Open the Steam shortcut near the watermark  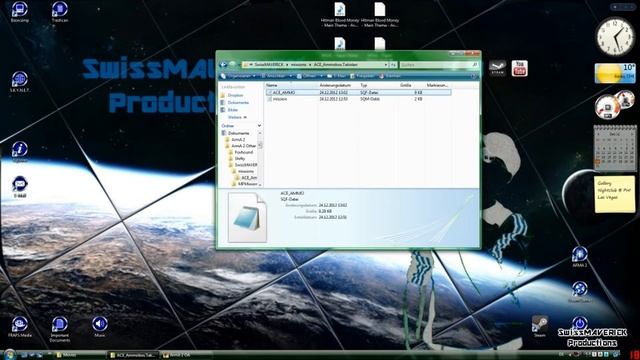(x=540, y=324)
